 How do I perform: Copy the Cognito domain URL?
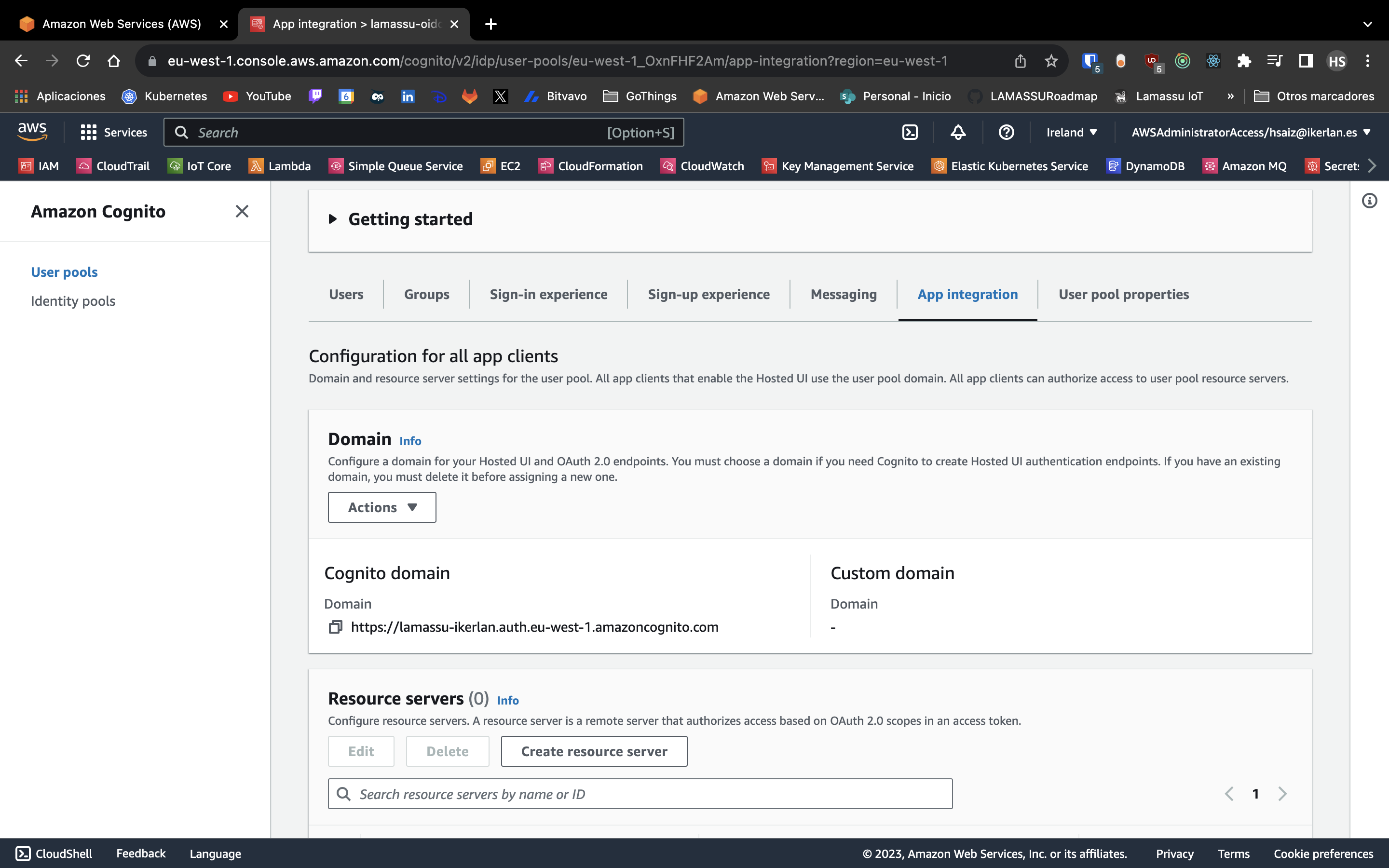[335, 627]
